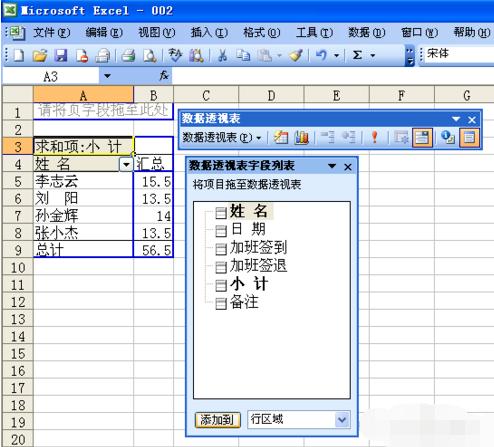Image resolution: width=494 pixels, height=447 pixels.
Task: Select the 加班签退 field in list
Action: click(258, 266)
